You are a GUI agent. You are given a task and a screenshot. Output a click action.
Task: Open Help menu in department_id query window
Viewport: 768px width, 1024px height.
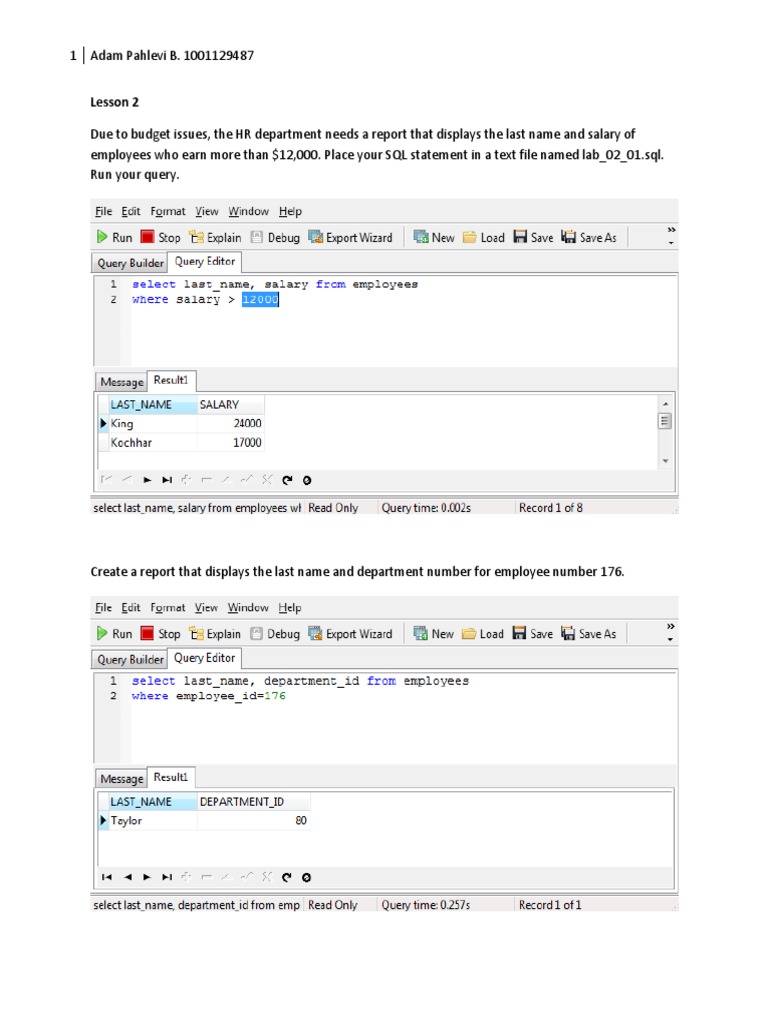click(x=289, y=607)
